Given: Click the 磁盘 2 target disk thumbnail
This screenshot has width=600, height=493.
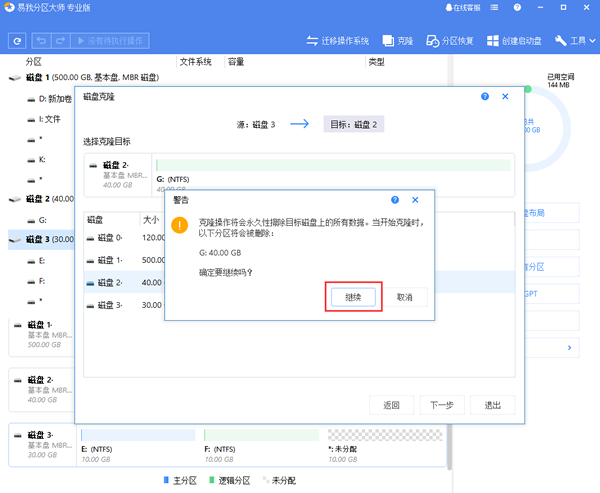Looking at the screenshot, I should coord(118,175).
